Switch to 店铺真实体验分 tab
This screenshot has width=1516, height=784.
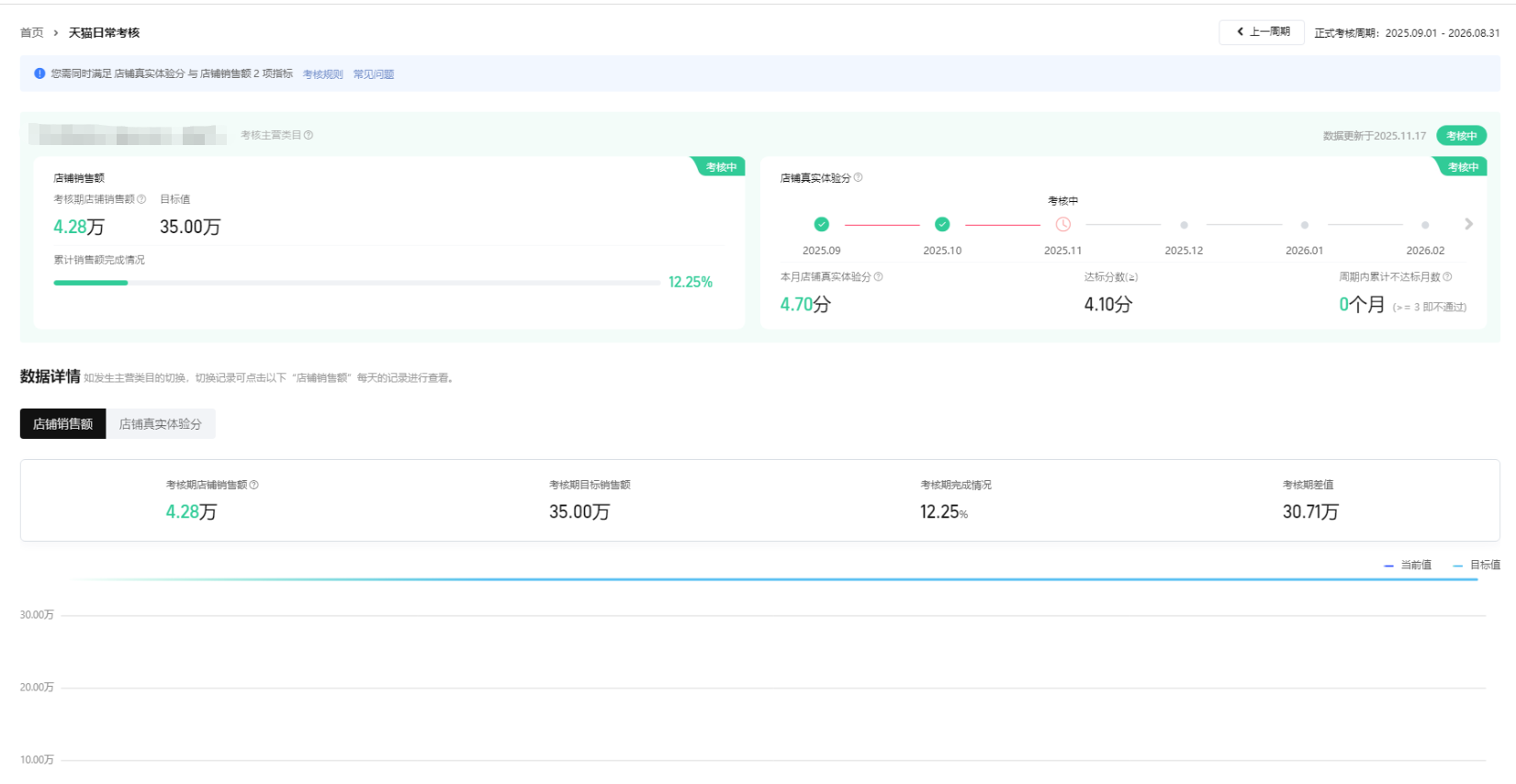161,424
